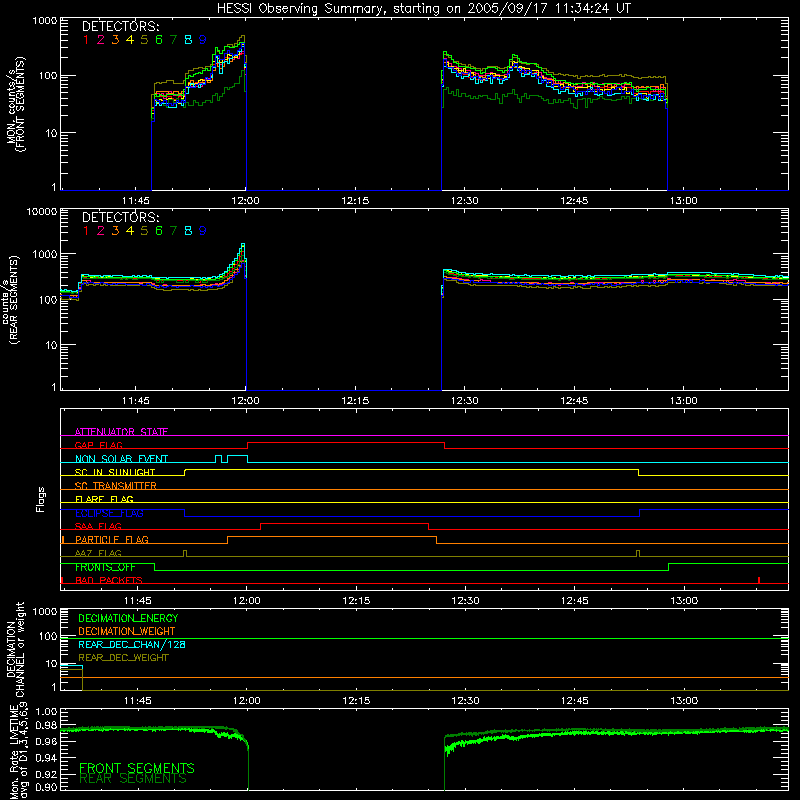Select detector 1 in the rear segments legend

click(86, 231)
